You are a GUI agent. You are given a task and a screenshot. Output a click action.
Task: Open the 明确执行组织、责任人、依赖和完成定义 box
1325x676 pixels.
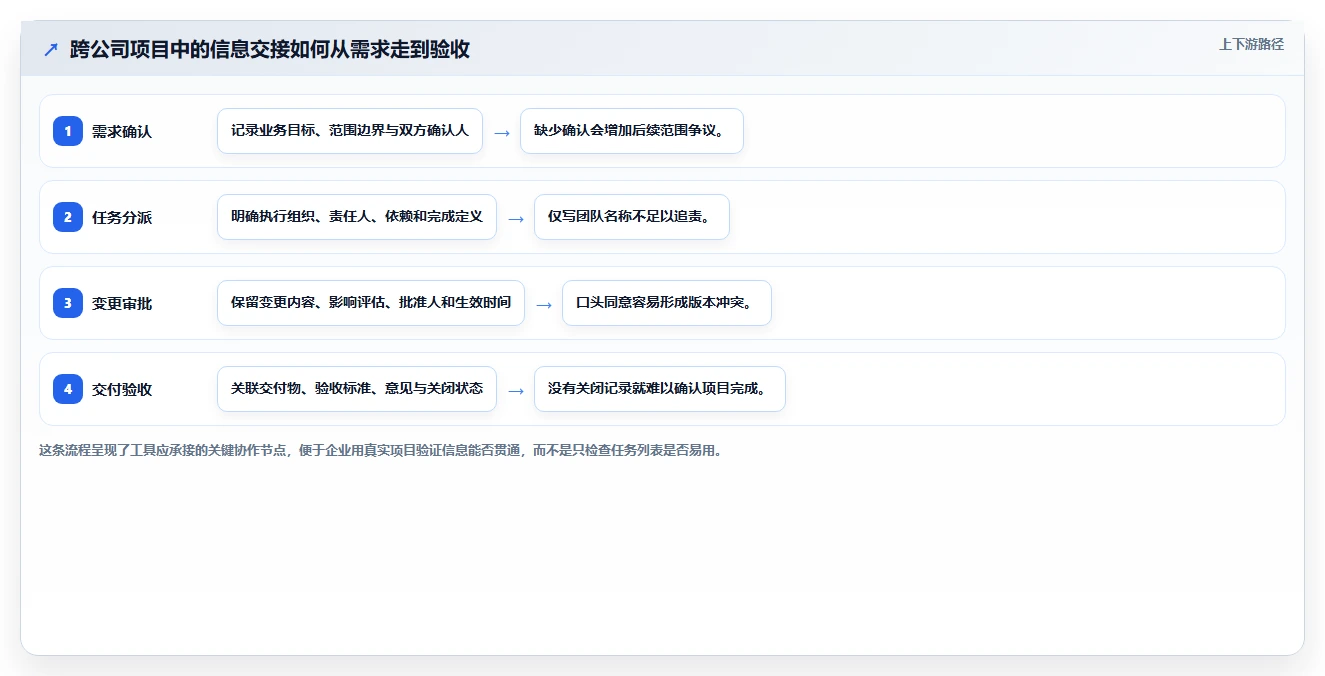[x=357, y=217]
